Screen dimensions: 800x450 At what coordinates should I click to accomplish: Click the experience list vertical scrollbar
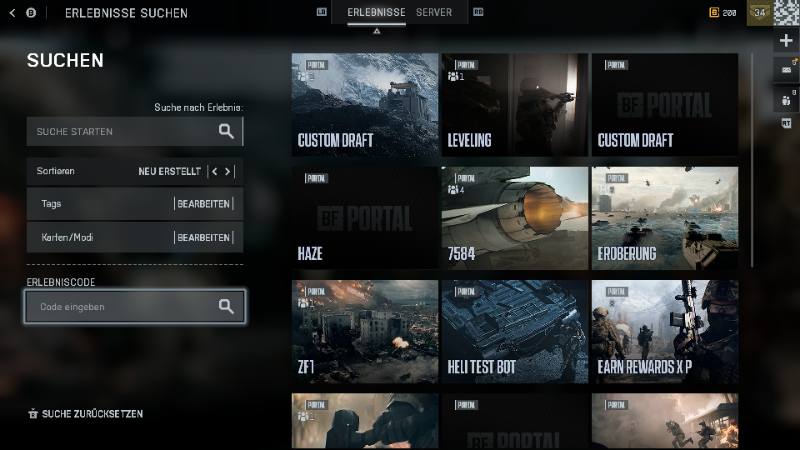[x=752, y=160]
